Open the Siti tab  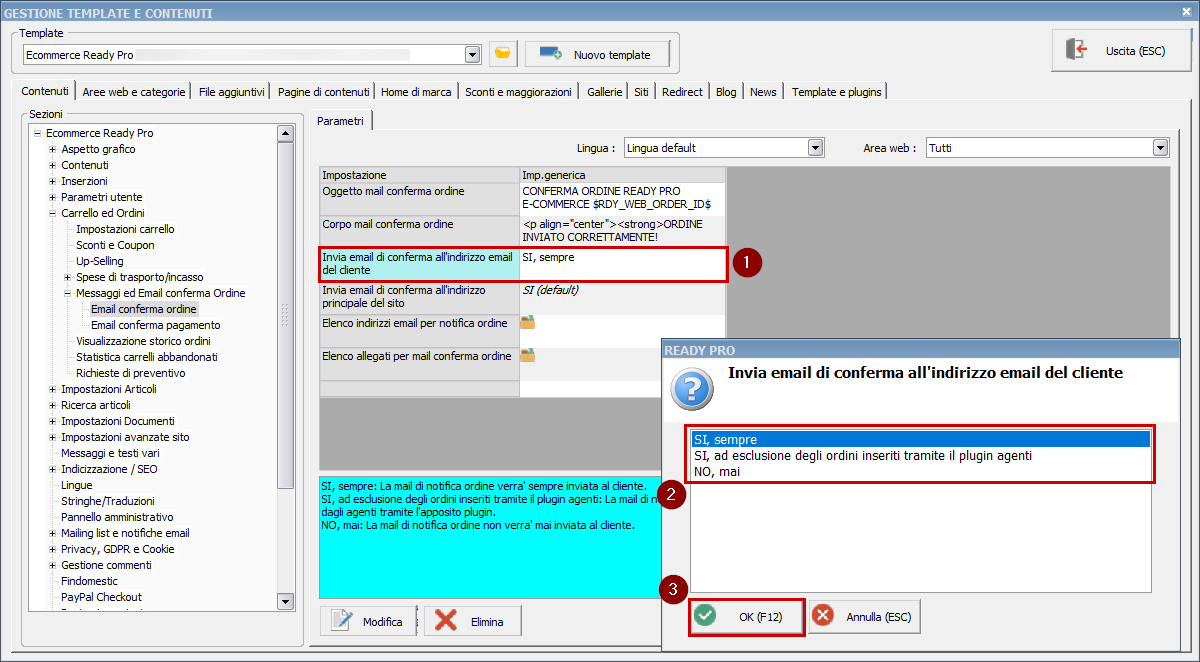[x=641, y=91]
